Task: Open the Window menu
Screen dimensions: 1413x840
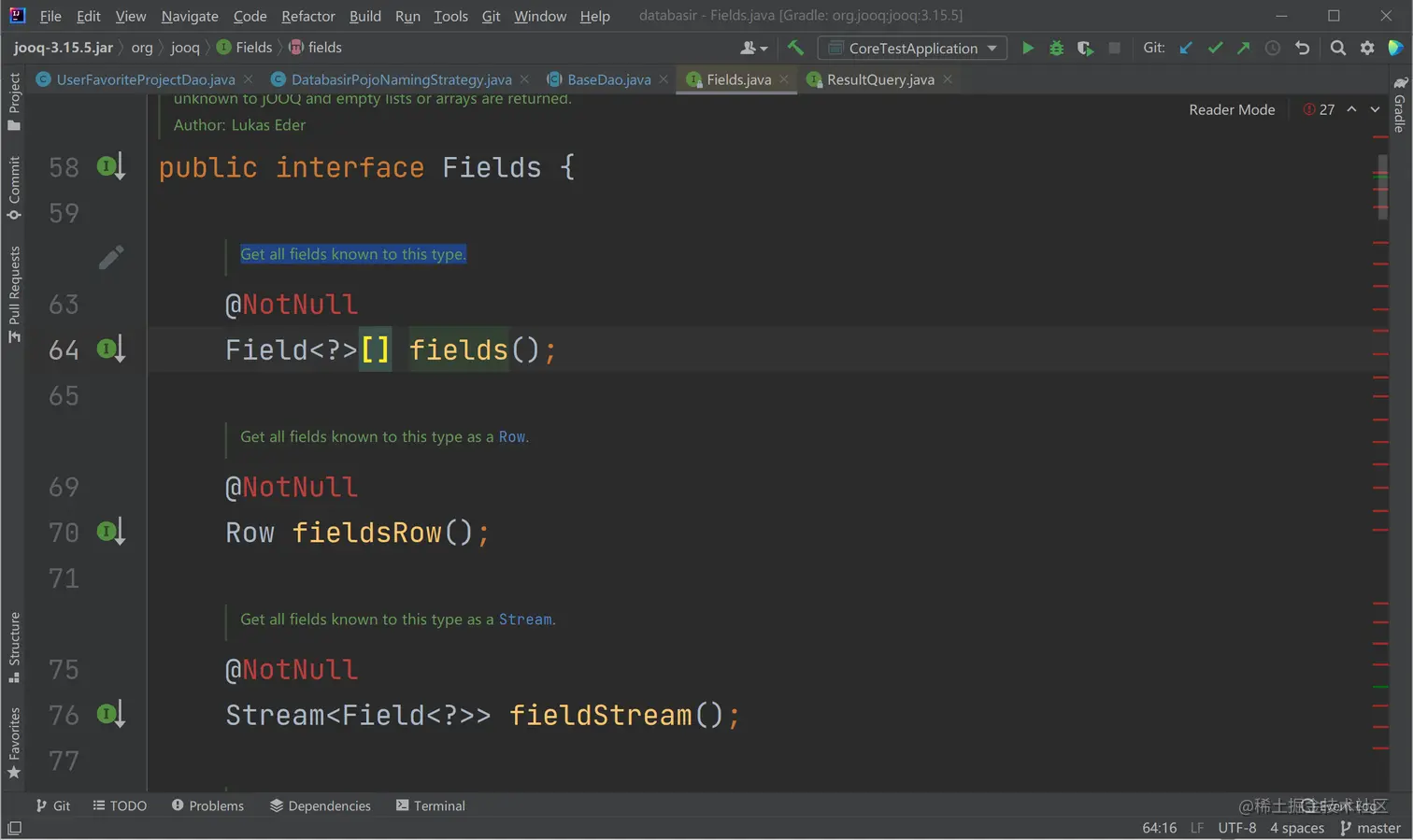Action: pos(540,16)
